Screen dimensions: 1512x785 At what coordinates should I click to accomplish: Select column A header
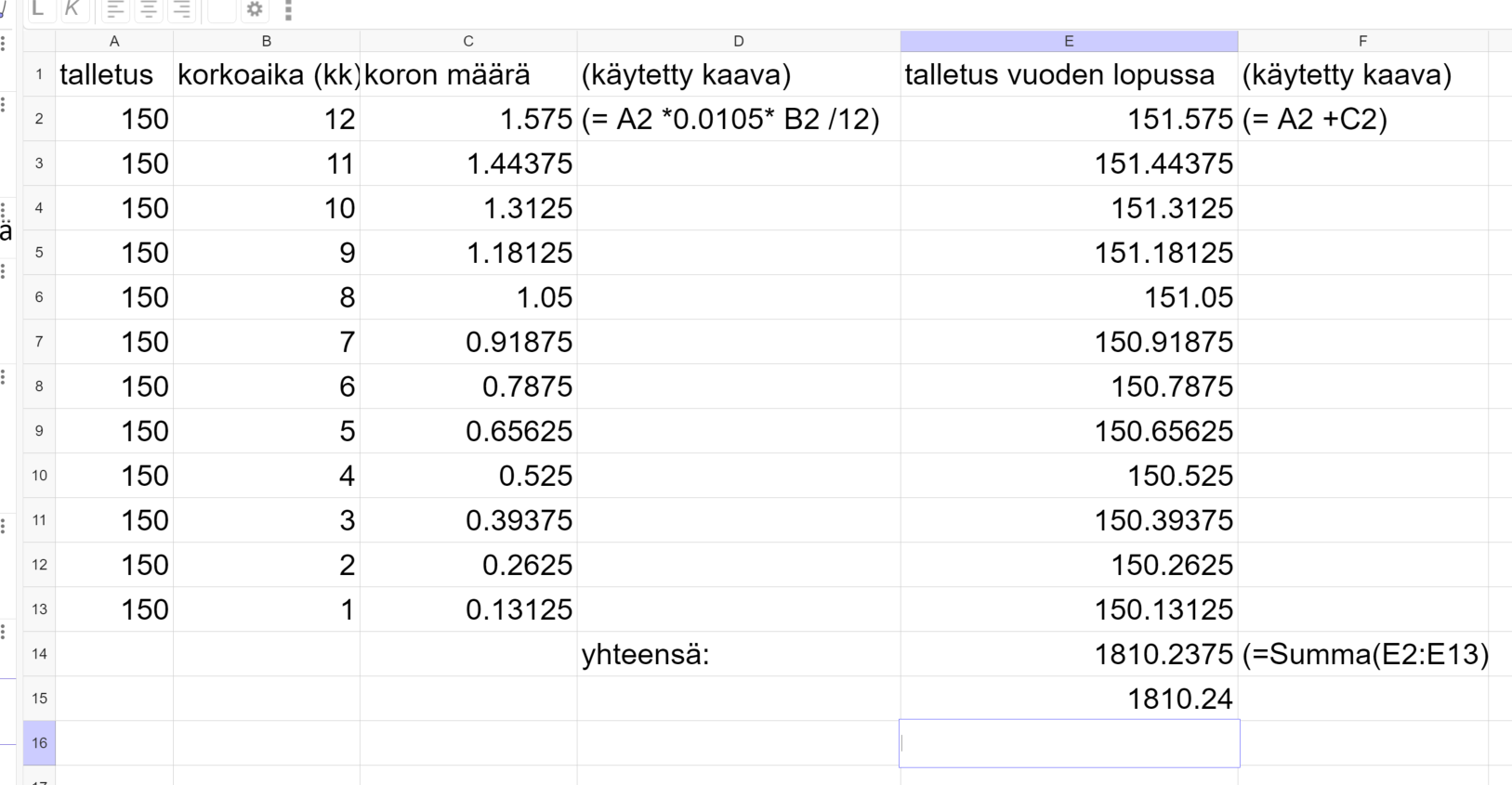tap(114, 41)
